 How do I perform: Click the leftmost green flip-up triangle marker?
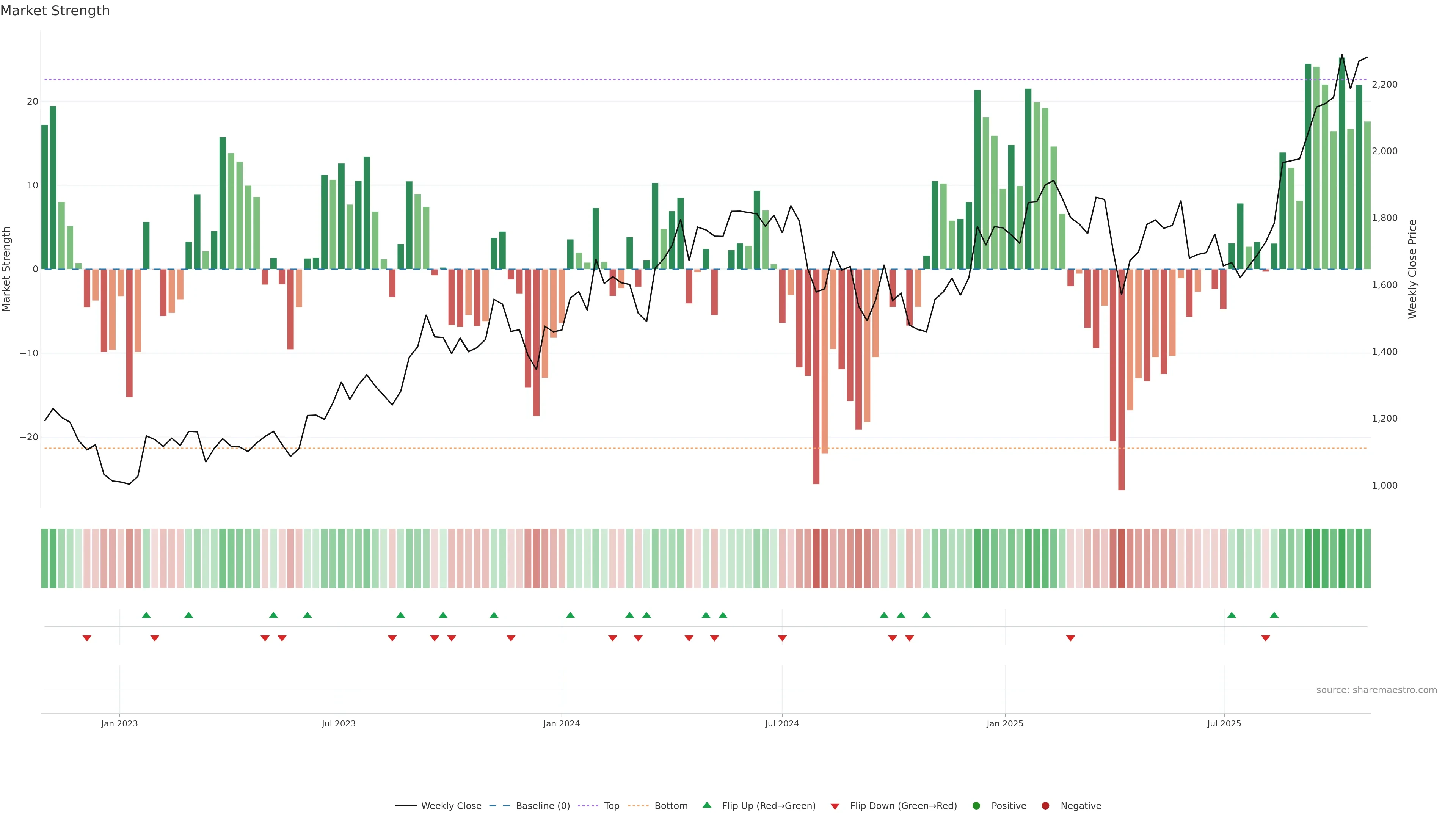(x=146, y=615)
